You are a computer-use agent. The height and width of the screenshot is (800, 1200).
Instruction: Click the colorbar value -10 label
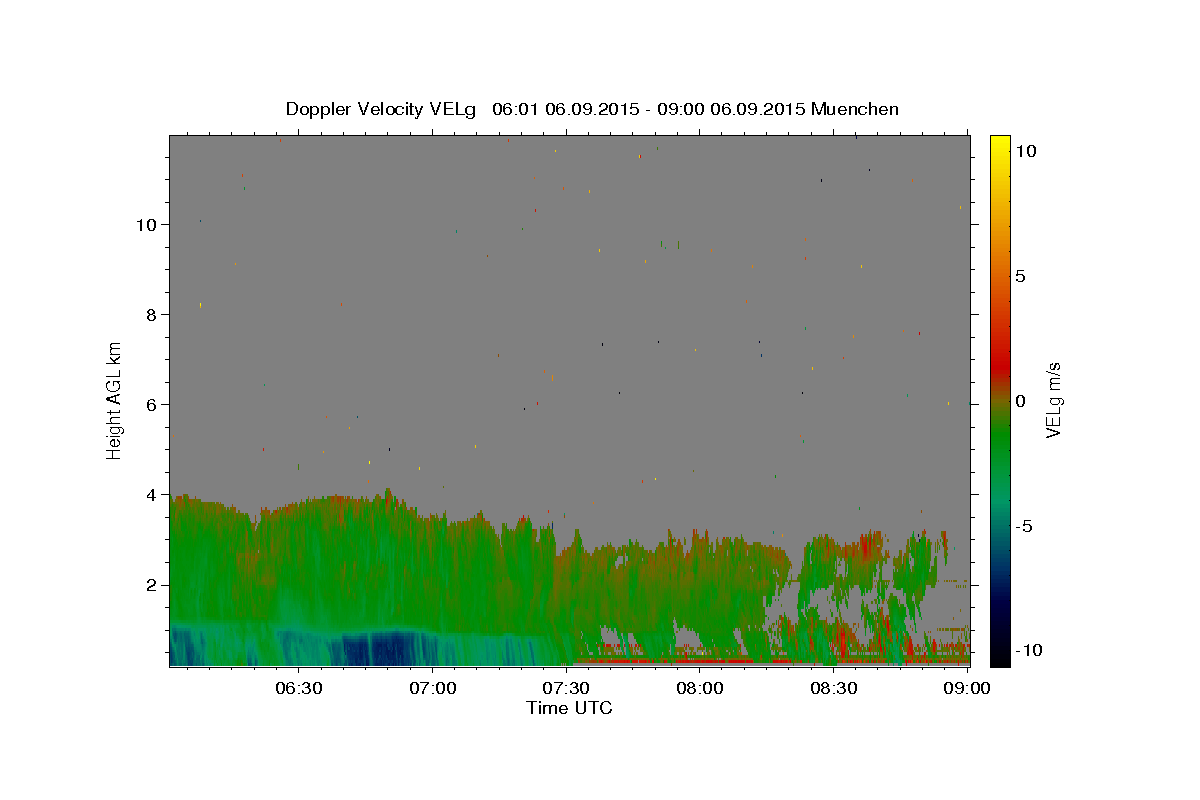click(x=1027, y=650)
